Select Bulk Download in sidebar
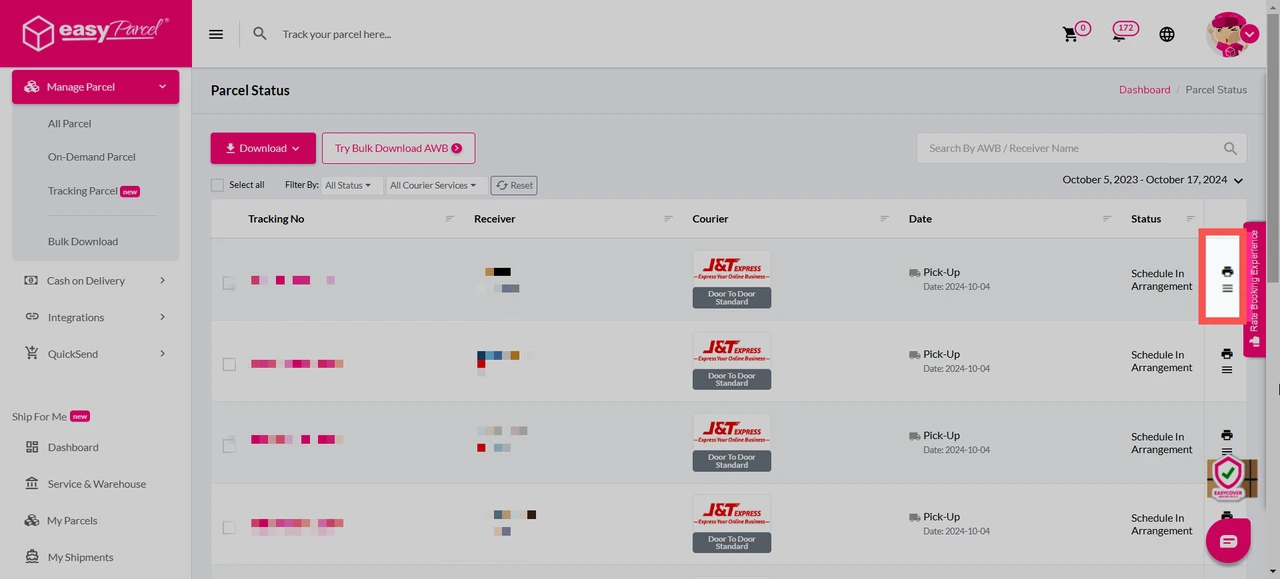The height and width of the screenshot is (579, 1280). click(83, 242)
